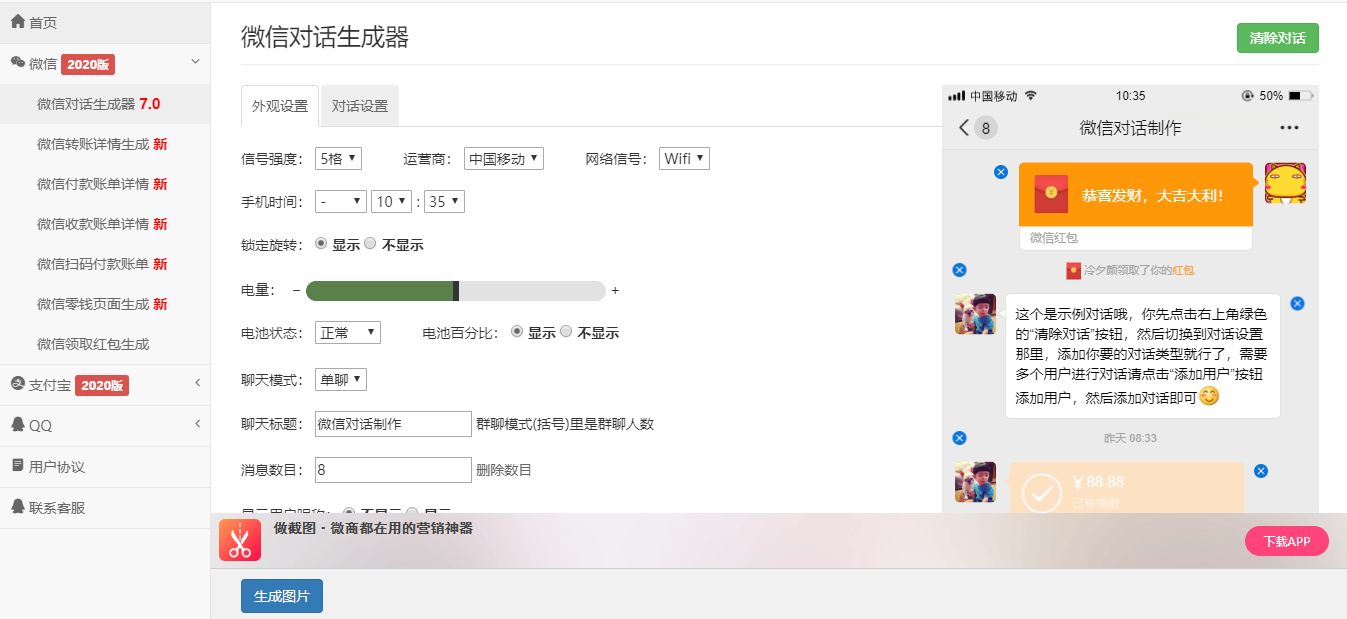Open the 信号强度 dropdown showing 5格
1347x619 pixels.
click(338, 158)
